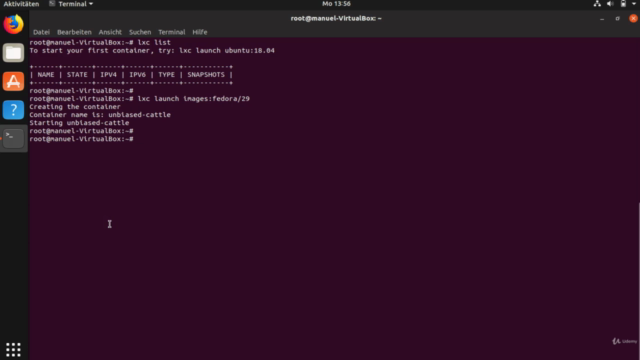Click the IPV6 column header
This screenshot has height=360, width=640.
138,75
